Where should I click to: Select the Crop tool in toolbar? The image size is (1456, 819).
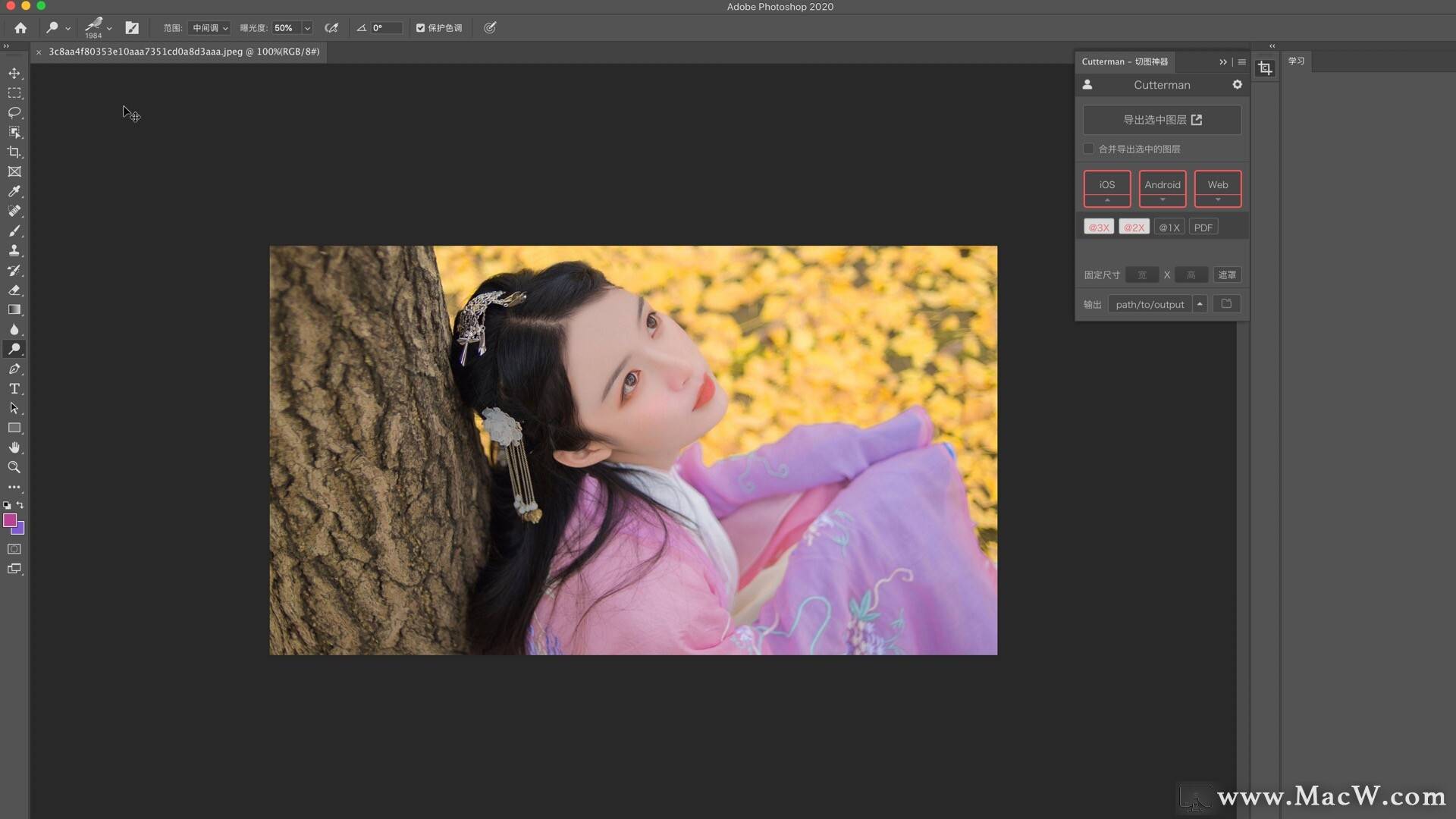[x=14, y=152]
